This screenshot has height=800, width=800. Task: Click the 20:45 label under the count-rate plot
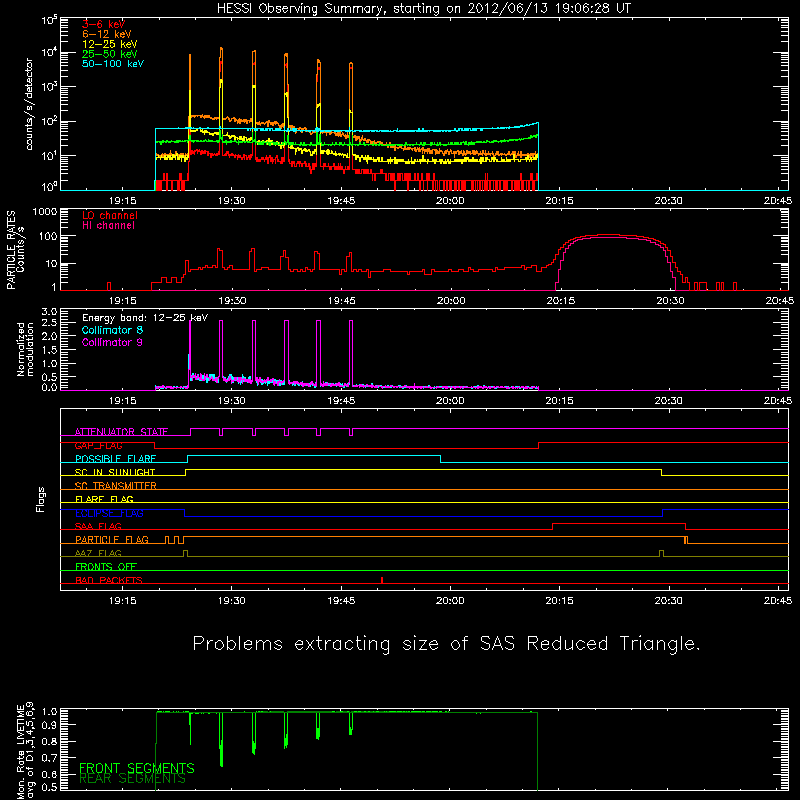778,201
